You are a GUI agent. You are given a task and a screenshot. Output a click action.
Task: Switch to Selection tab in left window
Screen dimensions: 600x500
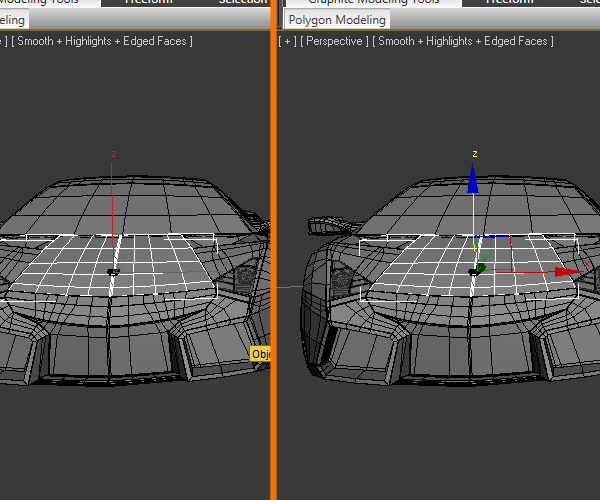[x=243, y=2]
